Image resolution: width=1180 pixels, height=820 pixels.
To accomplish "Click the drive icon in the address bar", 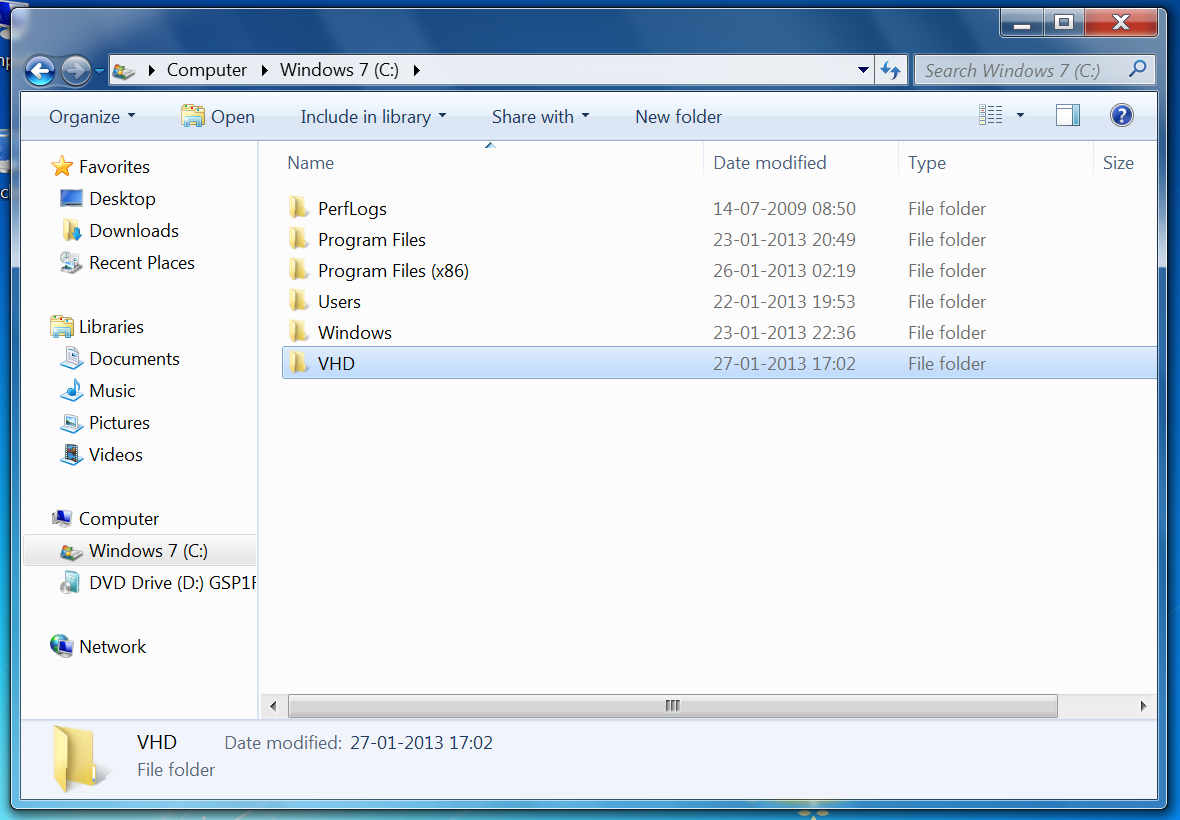I will pyautogui.click(x=124, y=71).
